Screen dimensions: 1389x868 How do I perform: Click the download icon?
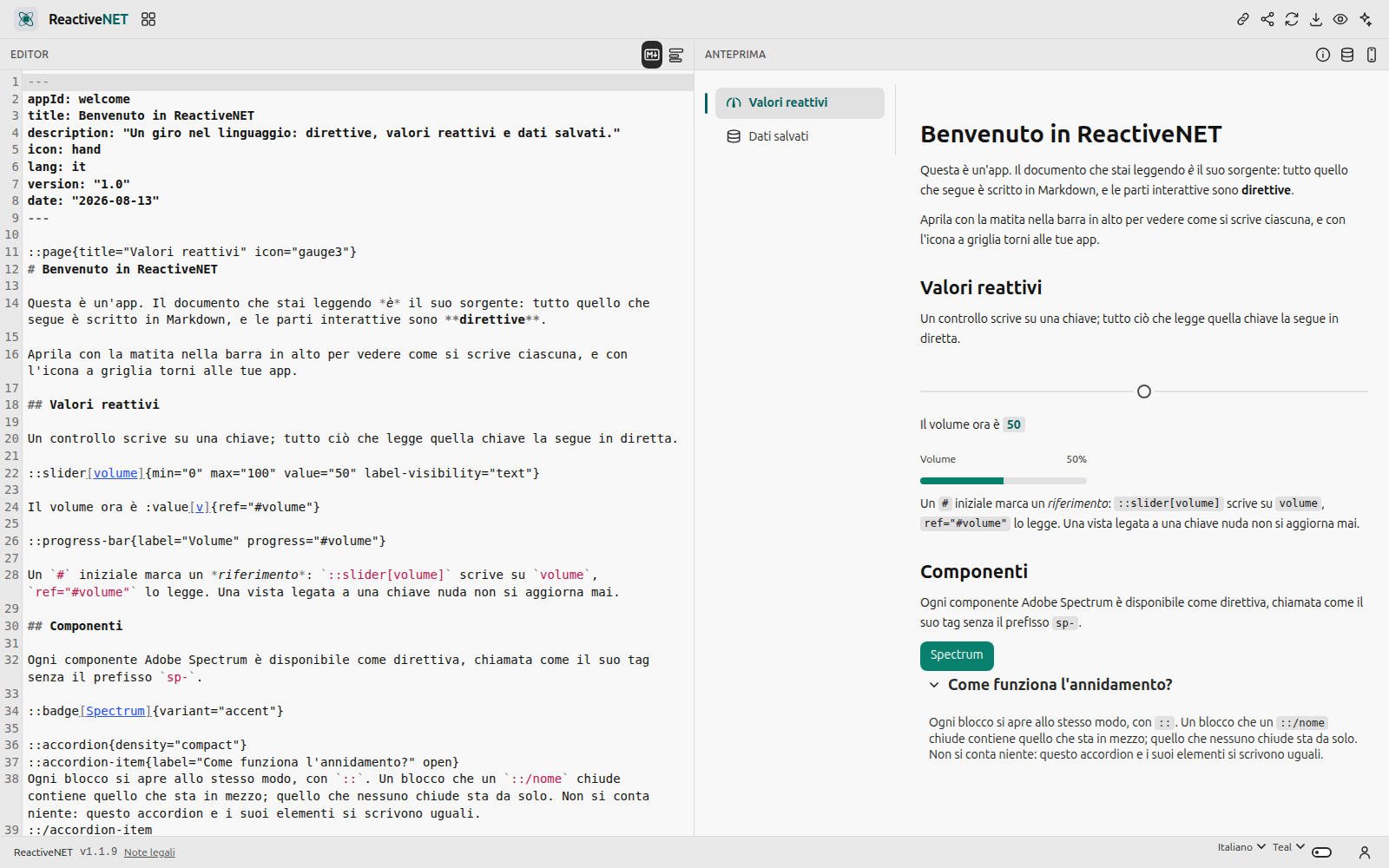(1316, 19)
